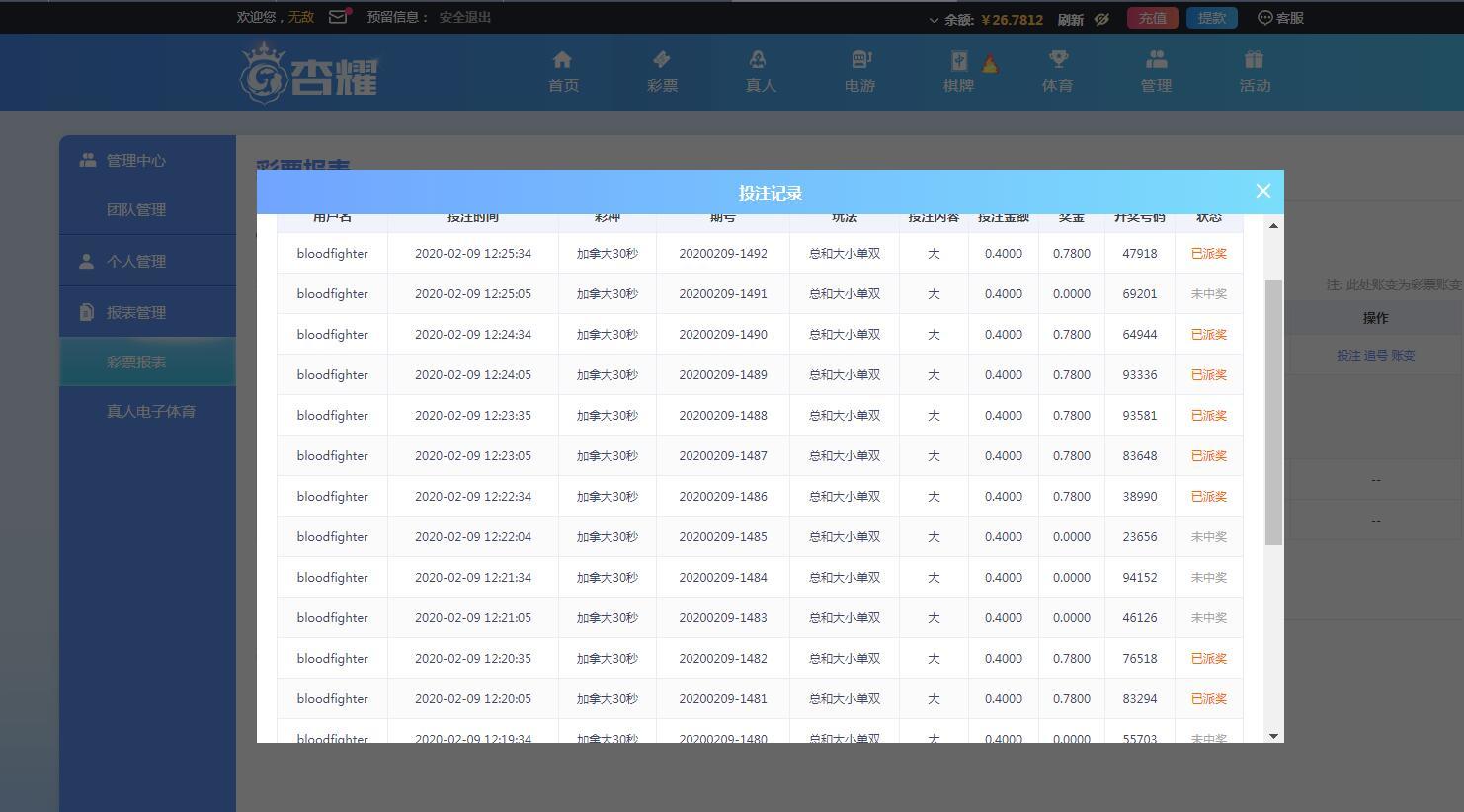Open the mail envelope icon in top bar
Screen dimensions: 1464x812
click(338, 17)
